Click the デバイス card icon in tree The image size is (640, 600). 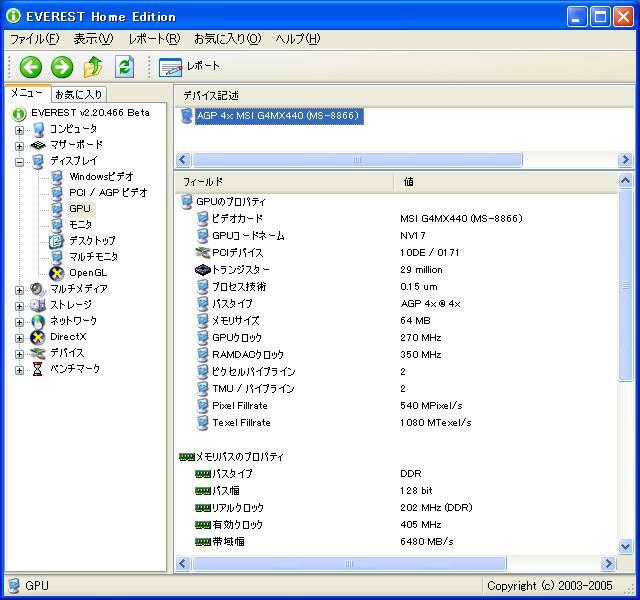click(38, 353)
